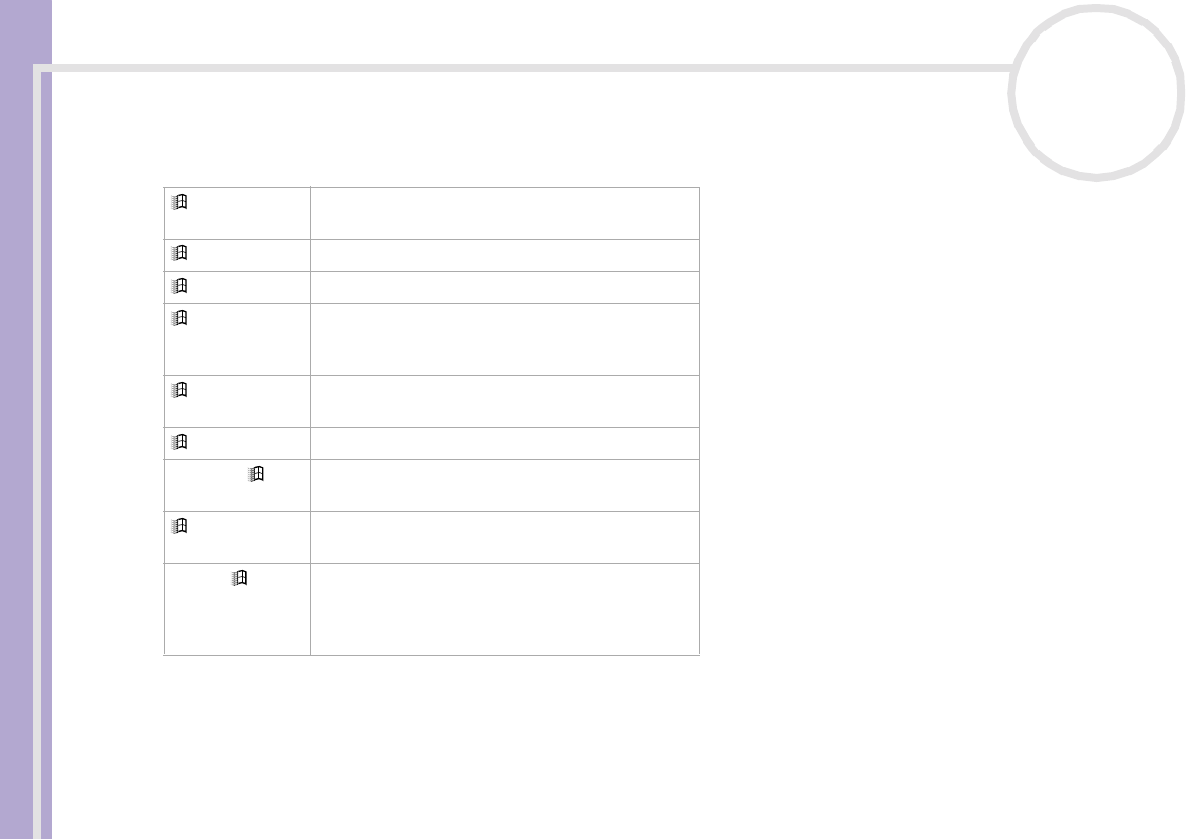Select the Windows key icon in the third row

click(179, 286)
